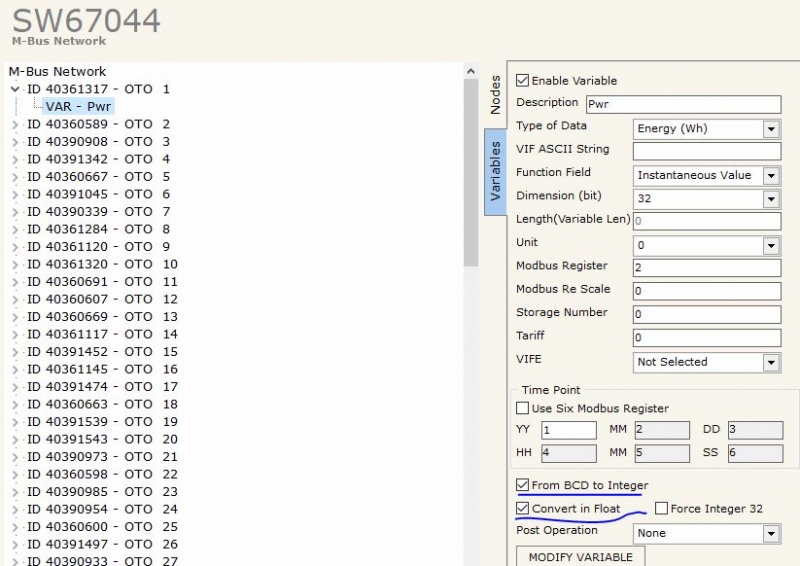The height and width of the screenshot is (566, 800).
Task: Click the VIF ASCII String field
Action: [707, 151]
